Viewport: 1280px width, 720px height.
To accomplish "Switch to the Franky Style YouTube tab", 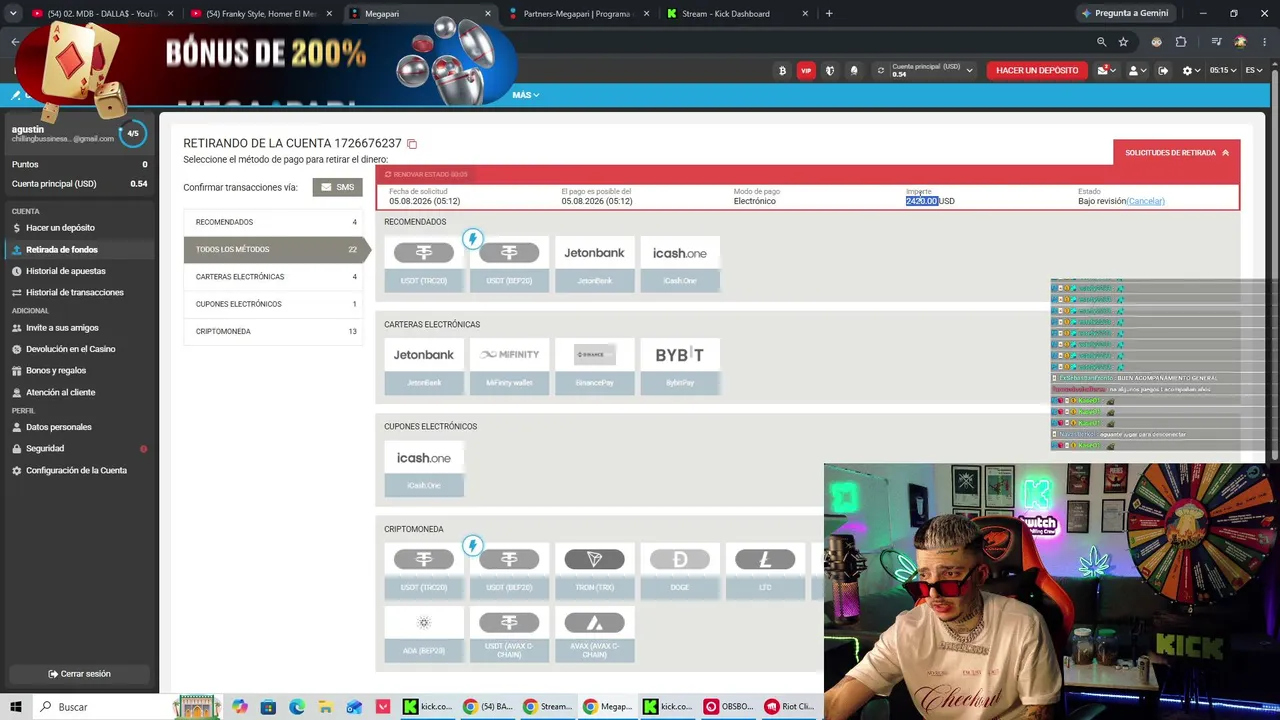I will [260, 14].
